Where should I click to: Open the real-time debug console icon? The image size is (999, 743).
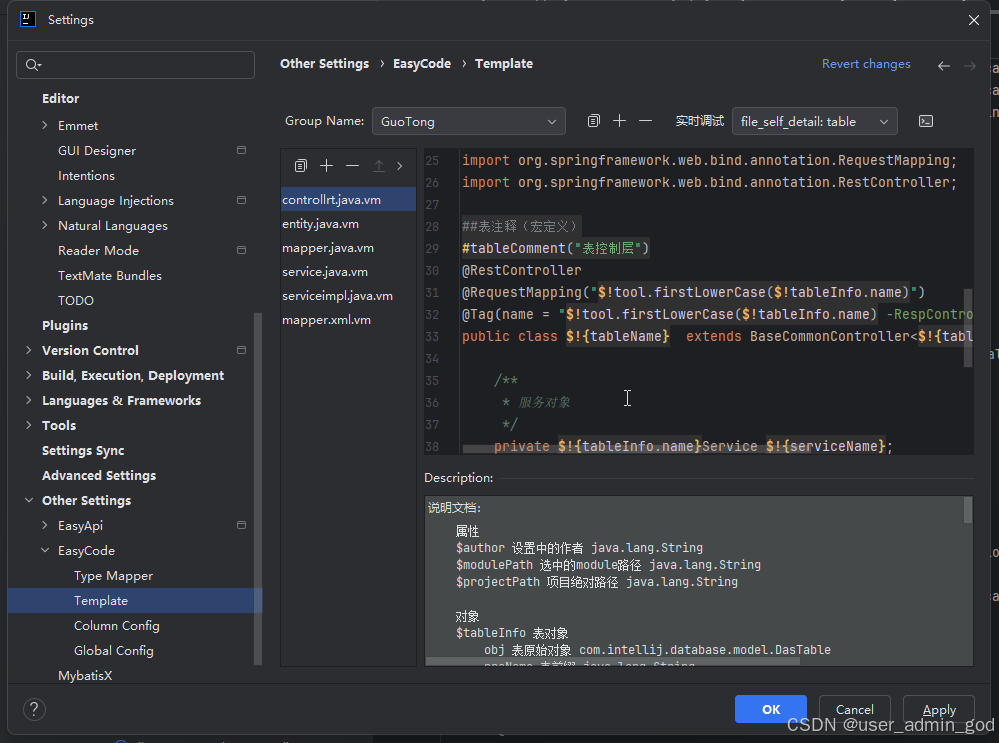(926, 121)
